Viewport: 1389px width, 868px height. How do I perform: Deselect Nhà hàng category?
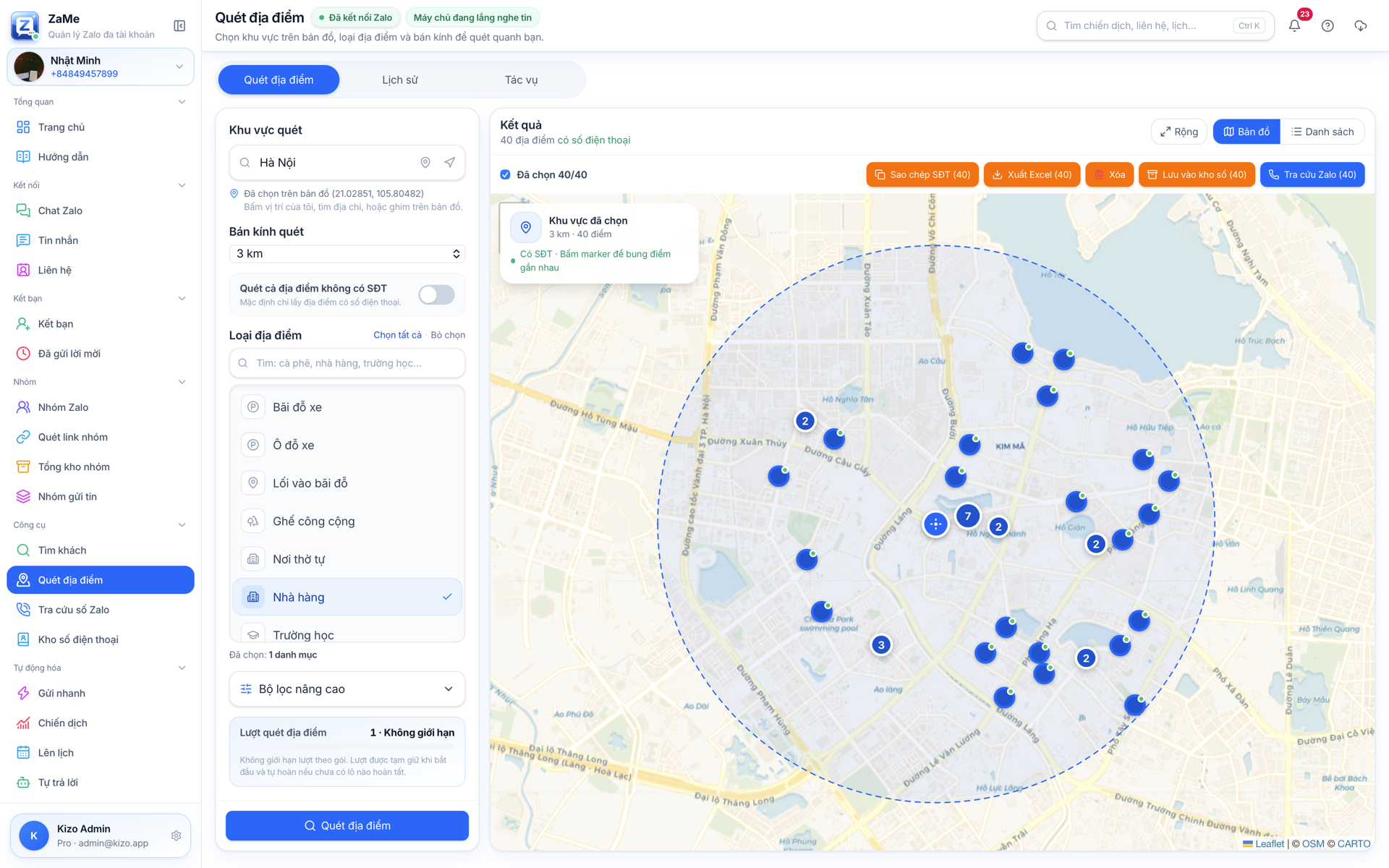(x=347, y=597)
